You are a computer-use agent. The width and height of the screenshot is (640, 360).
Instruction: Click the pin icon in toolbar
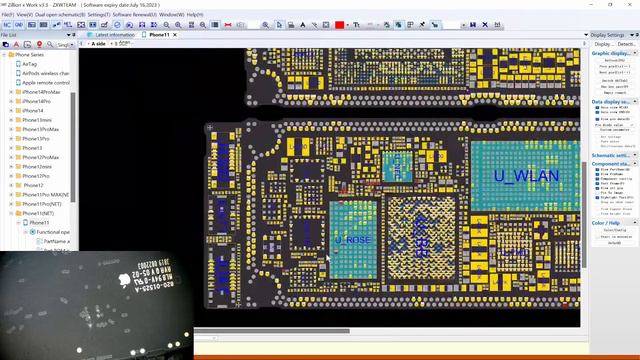[x=422, y=25]
